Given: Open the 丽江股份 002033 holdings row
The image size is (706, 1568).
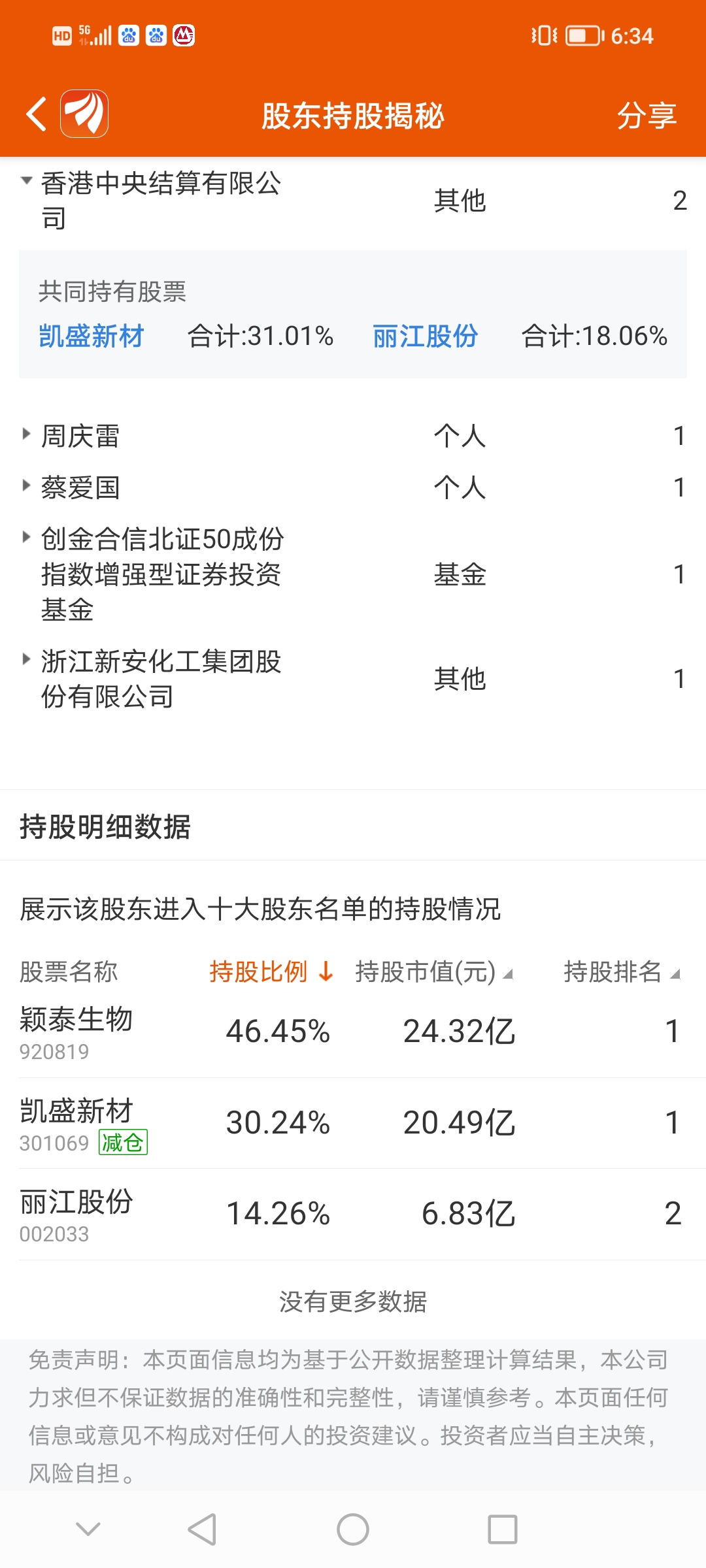Looking at the screenshot, I should click(x=353, y=1215).
